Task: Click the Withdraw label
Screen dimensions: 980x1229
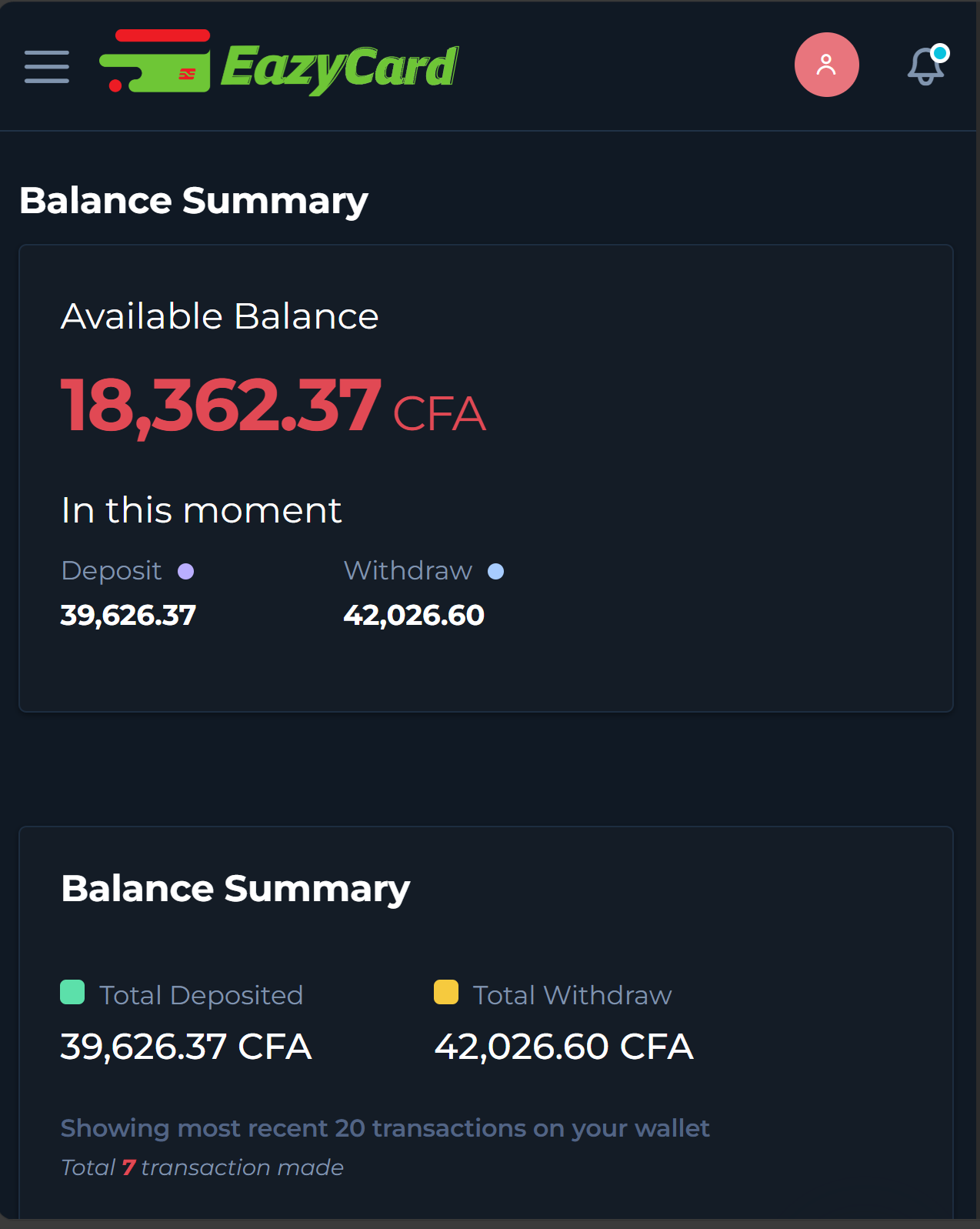Action: point(408,571)
